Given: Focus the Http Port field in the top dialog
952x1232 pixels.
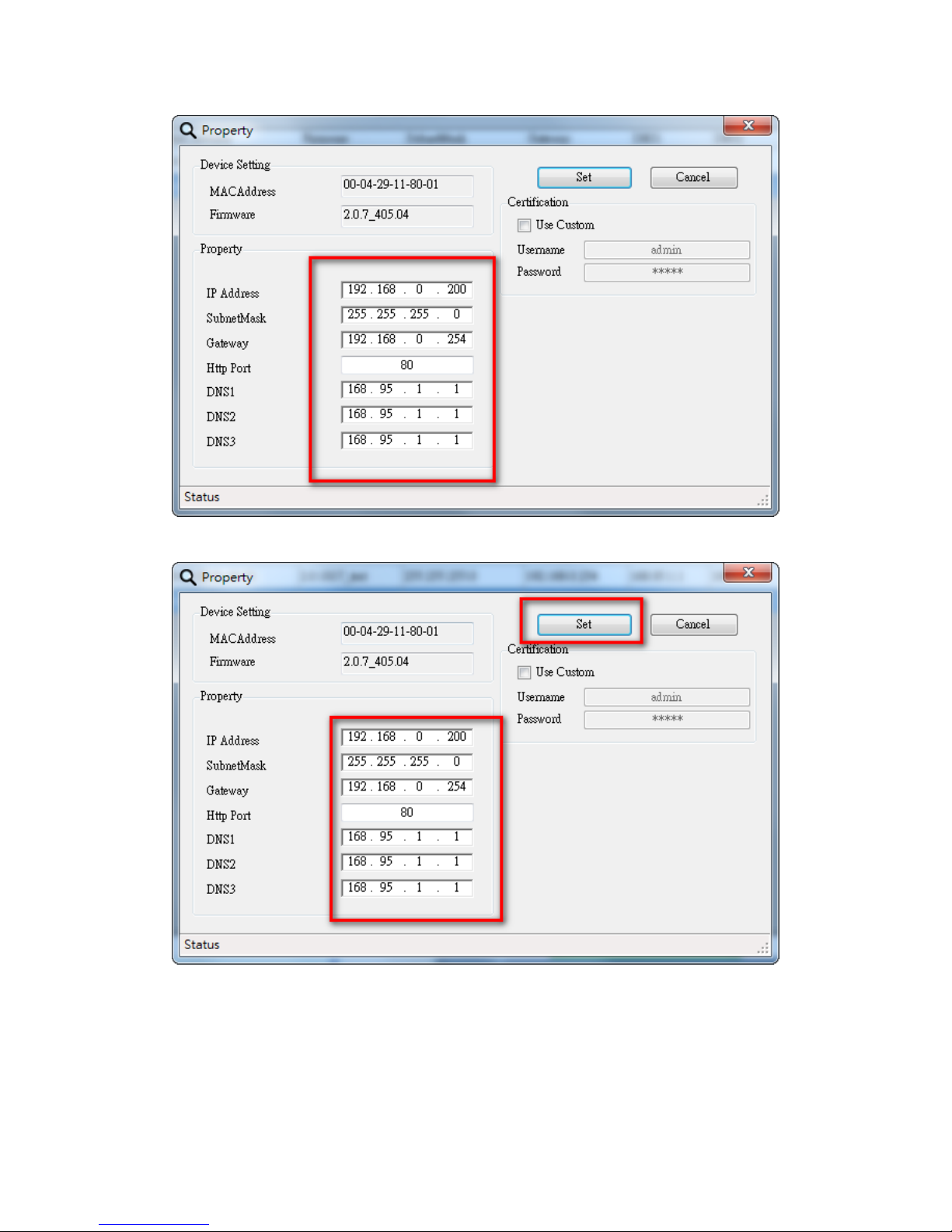Looking at the screenshot, I should (406, 365).
